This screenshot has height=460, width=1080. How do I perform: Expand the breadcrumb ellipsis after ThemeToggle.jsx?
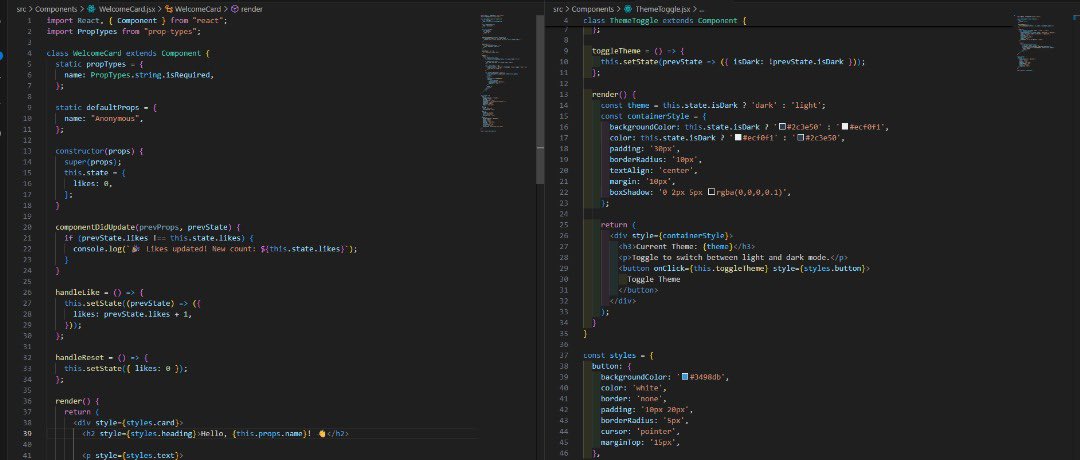(x=701, y=10)
